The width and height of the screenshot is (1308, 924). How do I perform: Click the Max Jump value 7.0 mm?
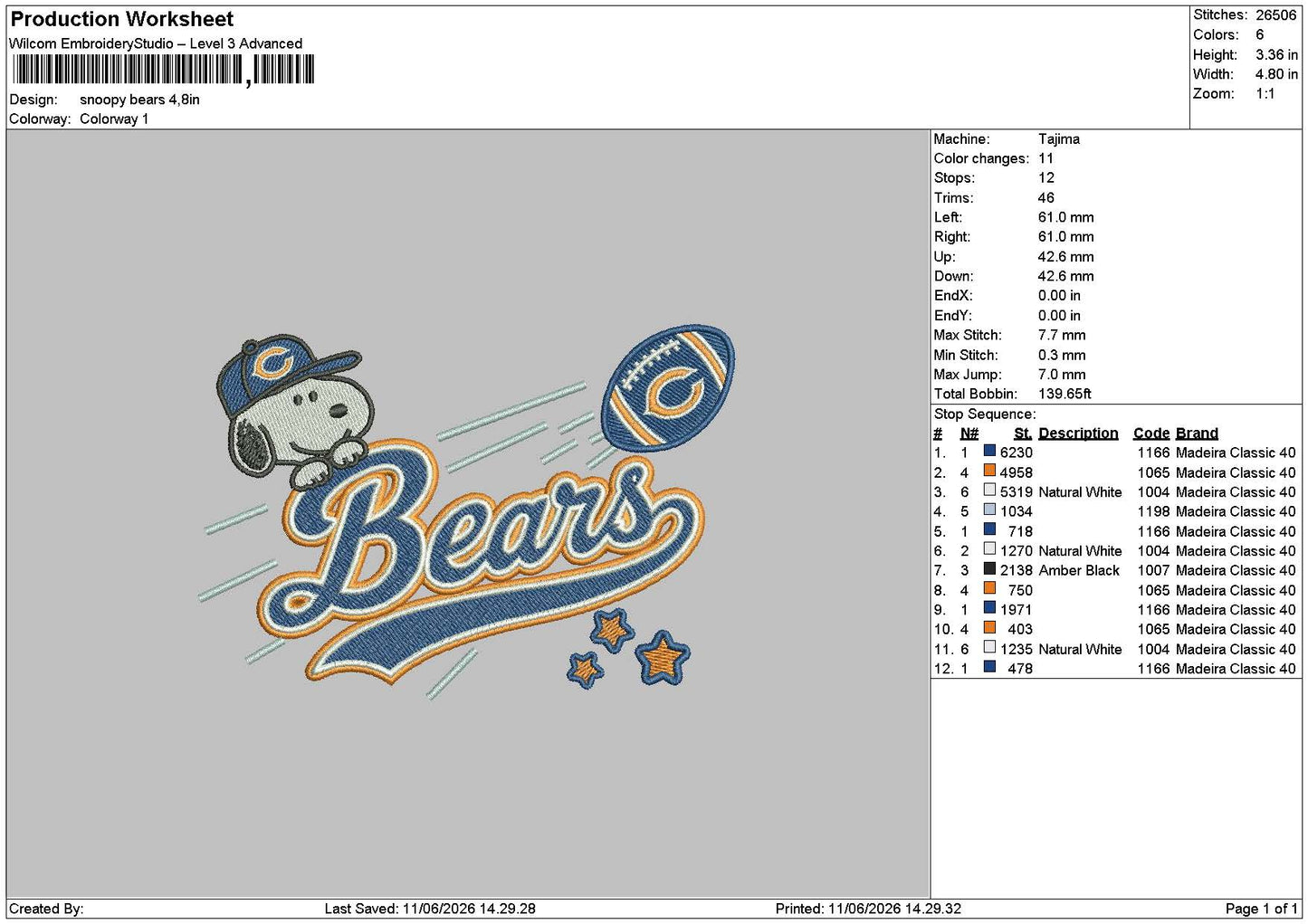coord(1063,375)
